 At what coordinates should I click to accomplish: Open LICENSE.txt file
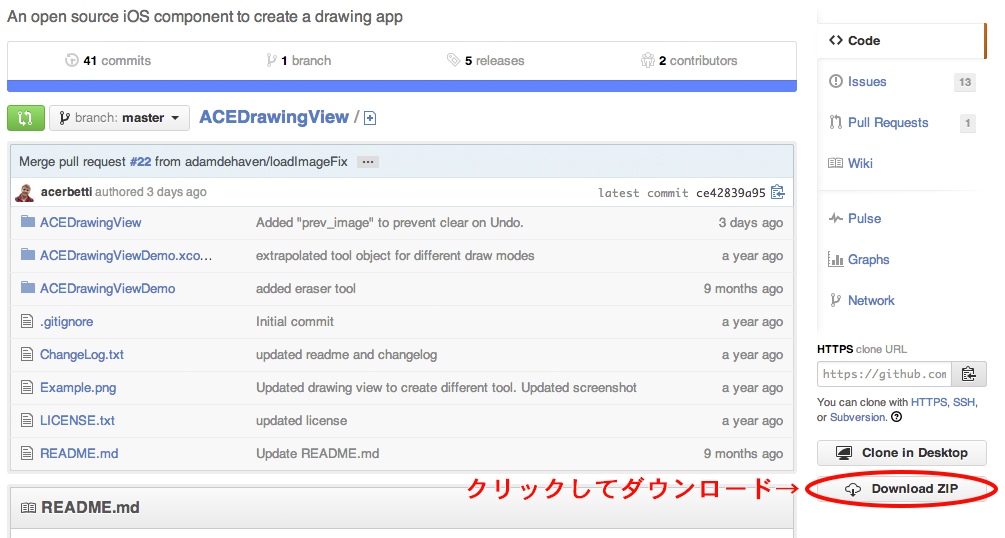click(77, 421)
